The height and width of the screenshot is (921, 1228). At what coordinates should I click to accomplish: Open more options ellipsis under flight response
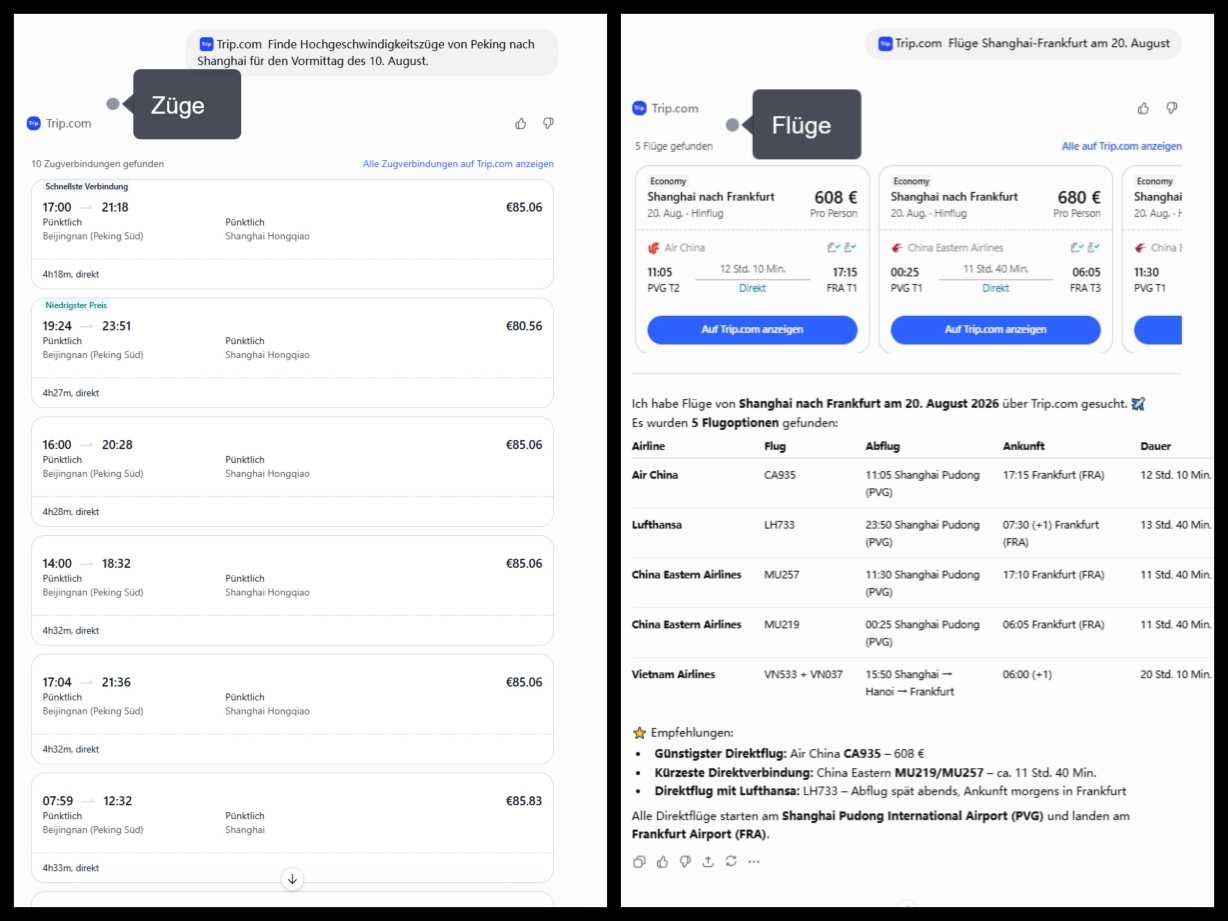pos(754,862)
